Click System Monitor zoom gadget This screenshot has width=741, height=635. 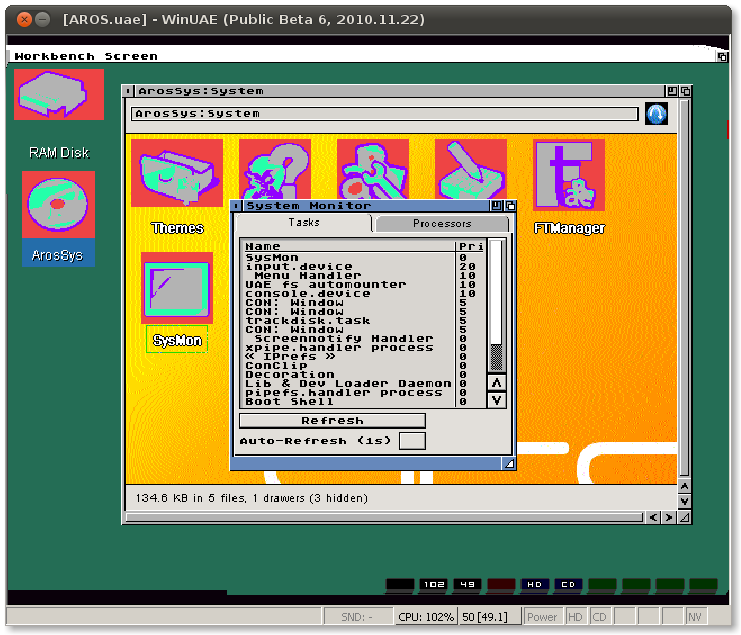click(496, 206)
